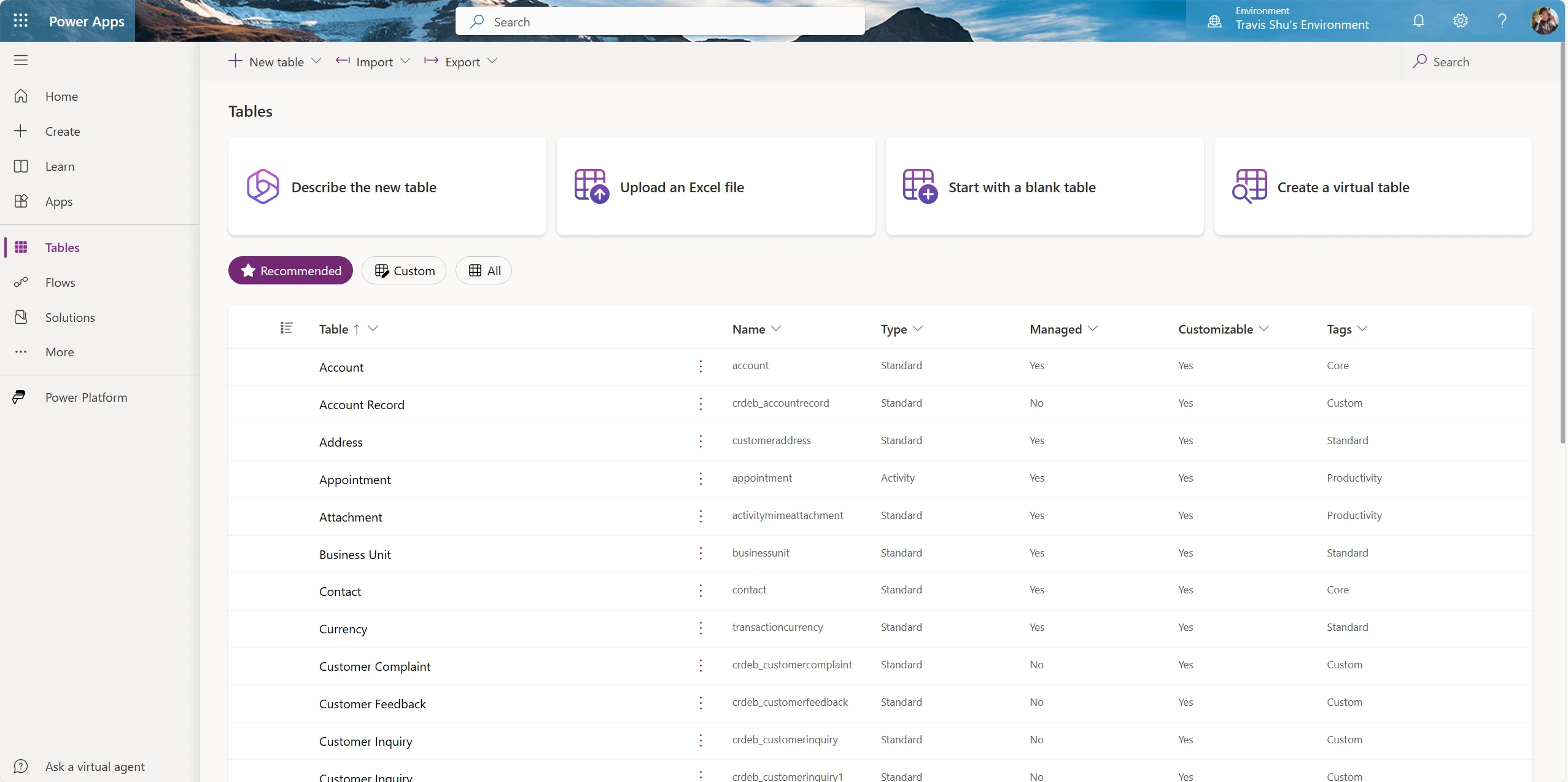Click inside the top search box

pos(660,21)
